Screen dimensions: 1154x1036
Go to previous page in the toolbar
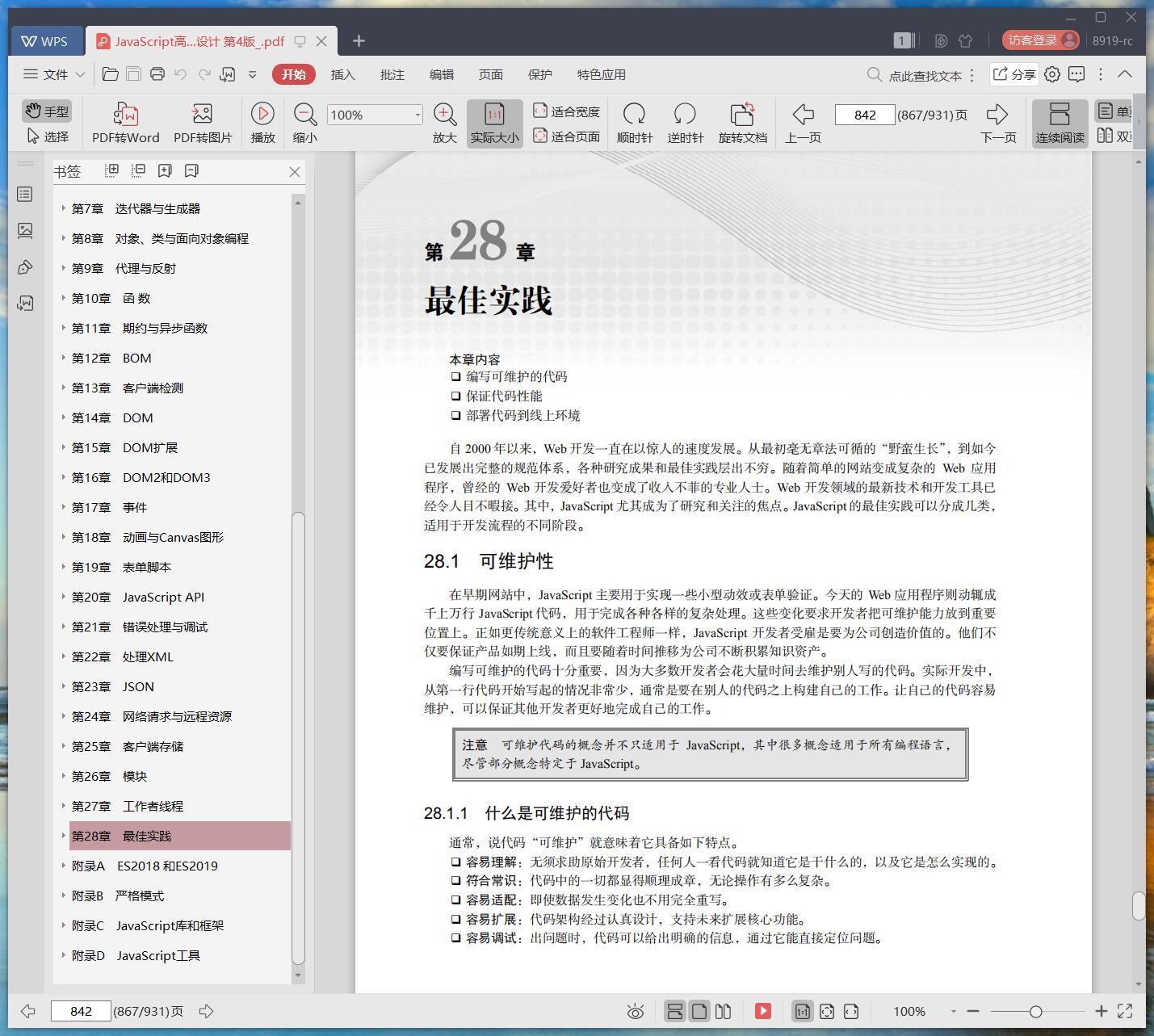pos(803,123)
